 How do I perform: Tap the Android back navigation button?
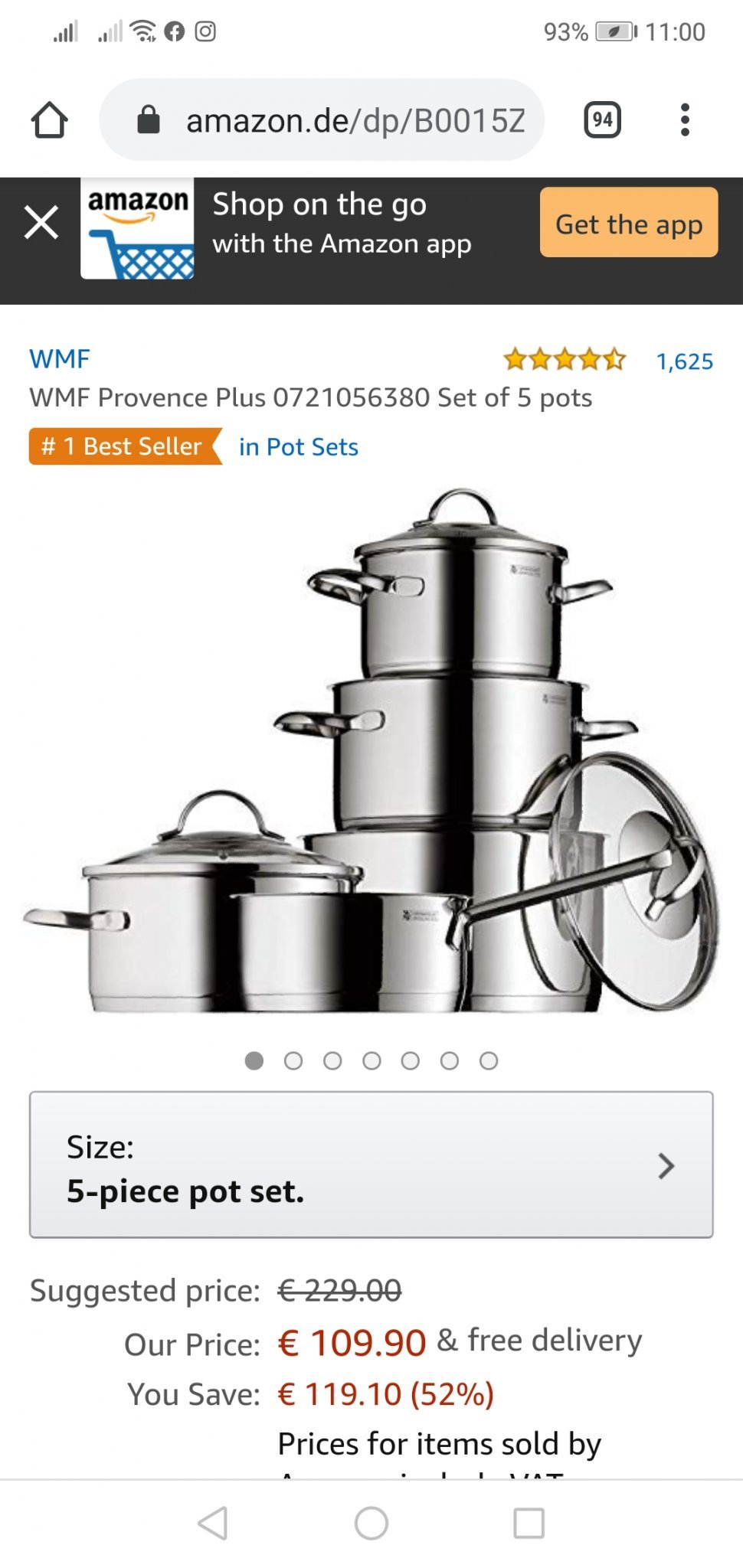point(213,1524)
